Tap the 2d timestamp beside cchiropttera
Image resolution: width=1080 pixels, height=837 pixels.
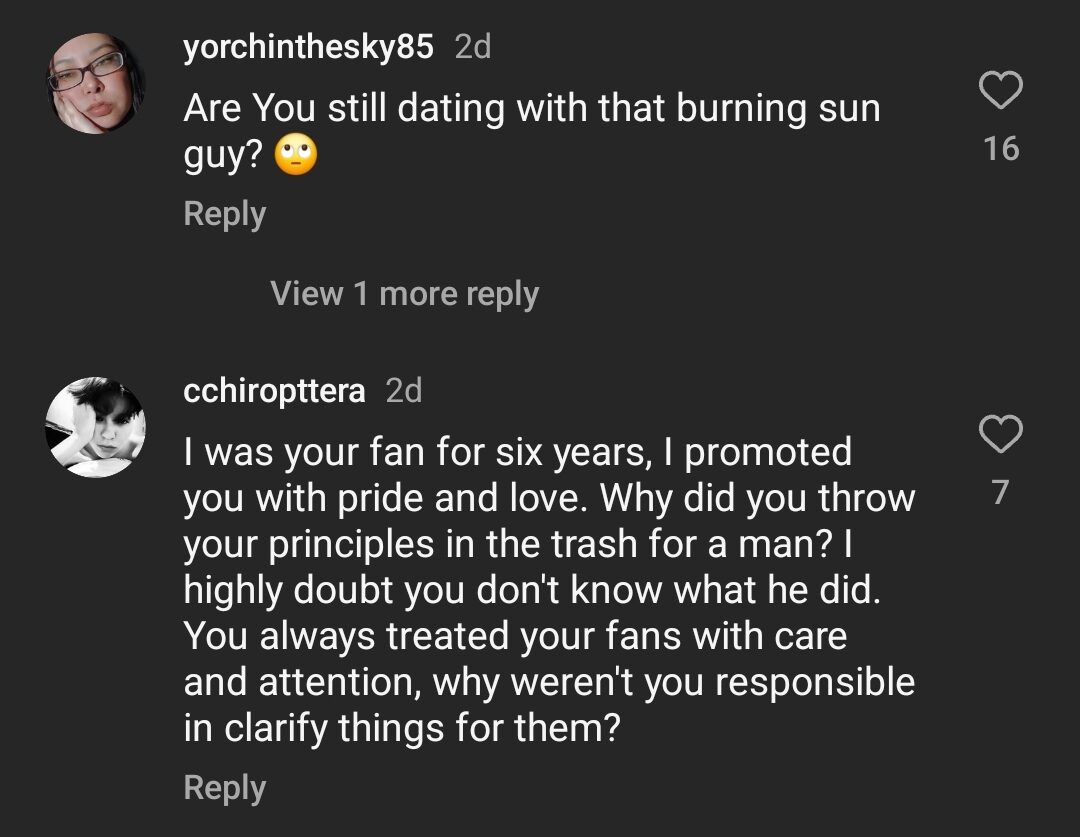tap(403, 392)
